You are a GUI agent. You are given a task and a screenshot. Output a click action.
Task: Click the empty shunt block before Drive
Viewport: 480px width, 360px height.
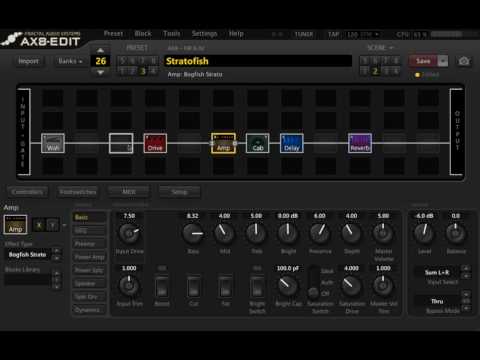click(x=121, y=143)
